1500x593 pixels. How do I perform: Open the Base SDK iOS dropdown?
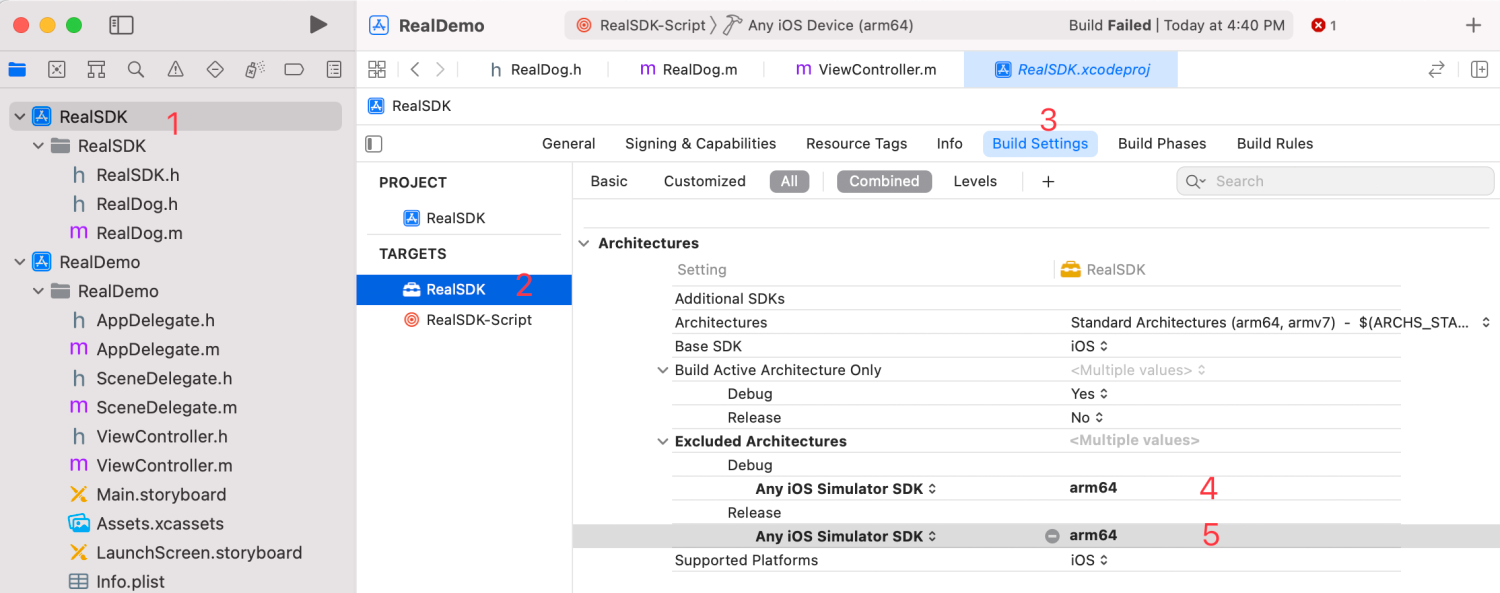pyautogui.click(x=1089, y=346)
